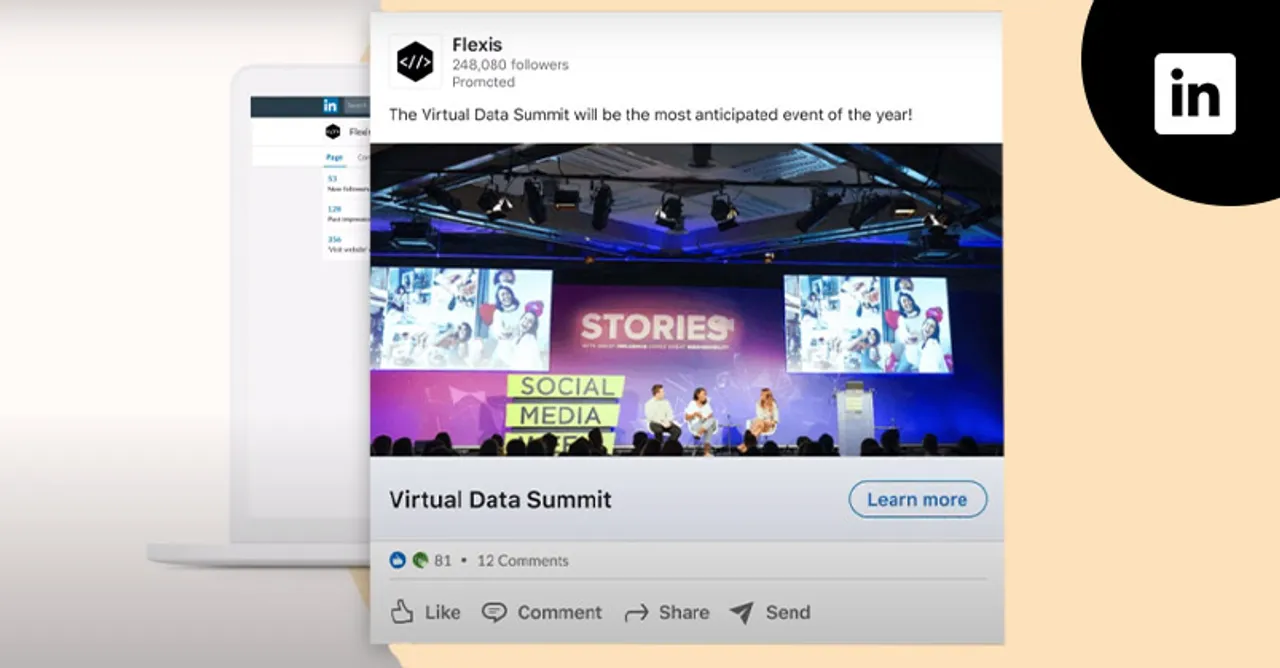Click the large LinkedIn logo in black circle

coord(1195,94)
